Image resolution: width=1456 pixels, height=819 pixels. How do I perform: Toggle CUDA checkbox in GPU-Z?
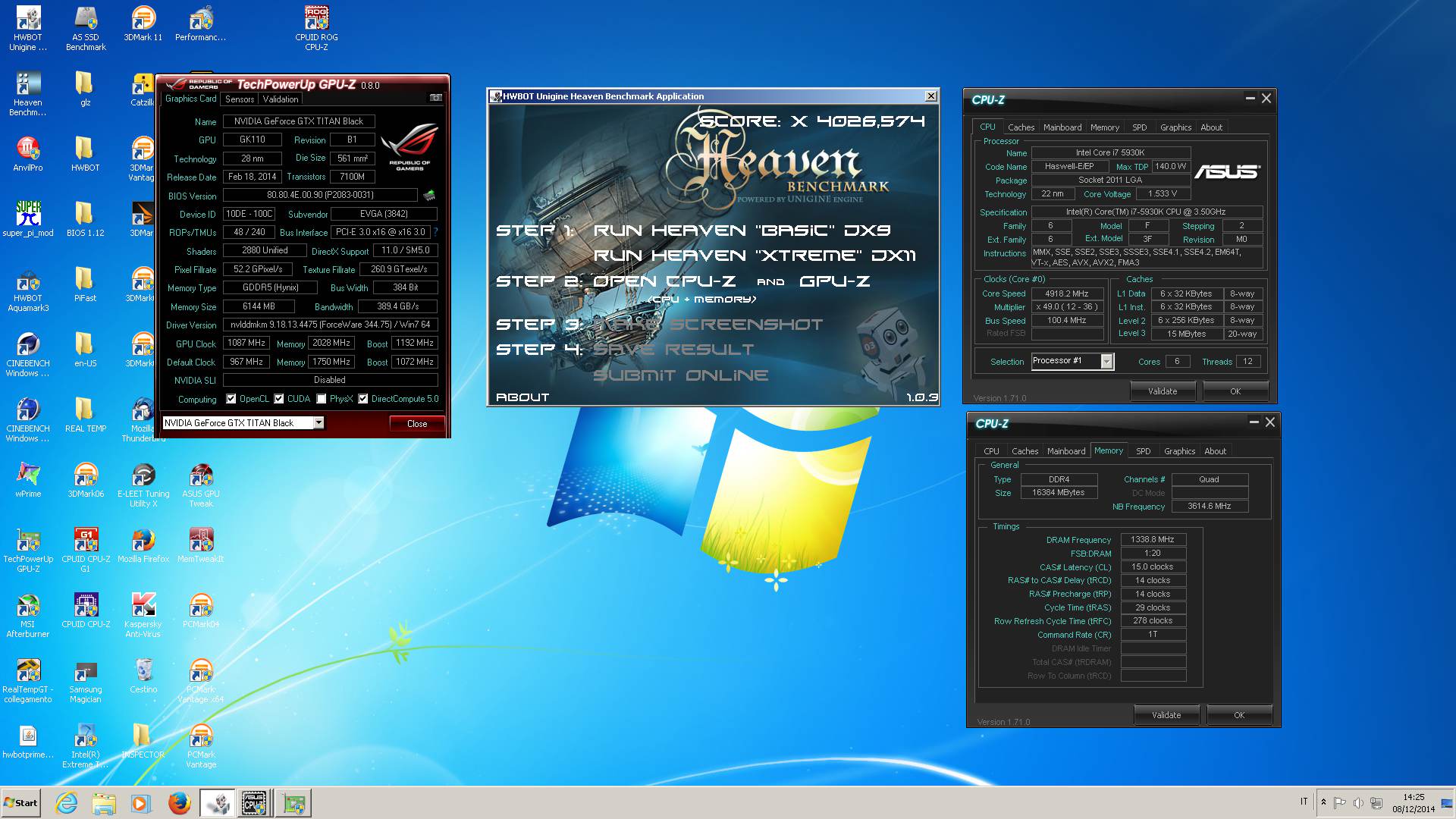(279, 399)
